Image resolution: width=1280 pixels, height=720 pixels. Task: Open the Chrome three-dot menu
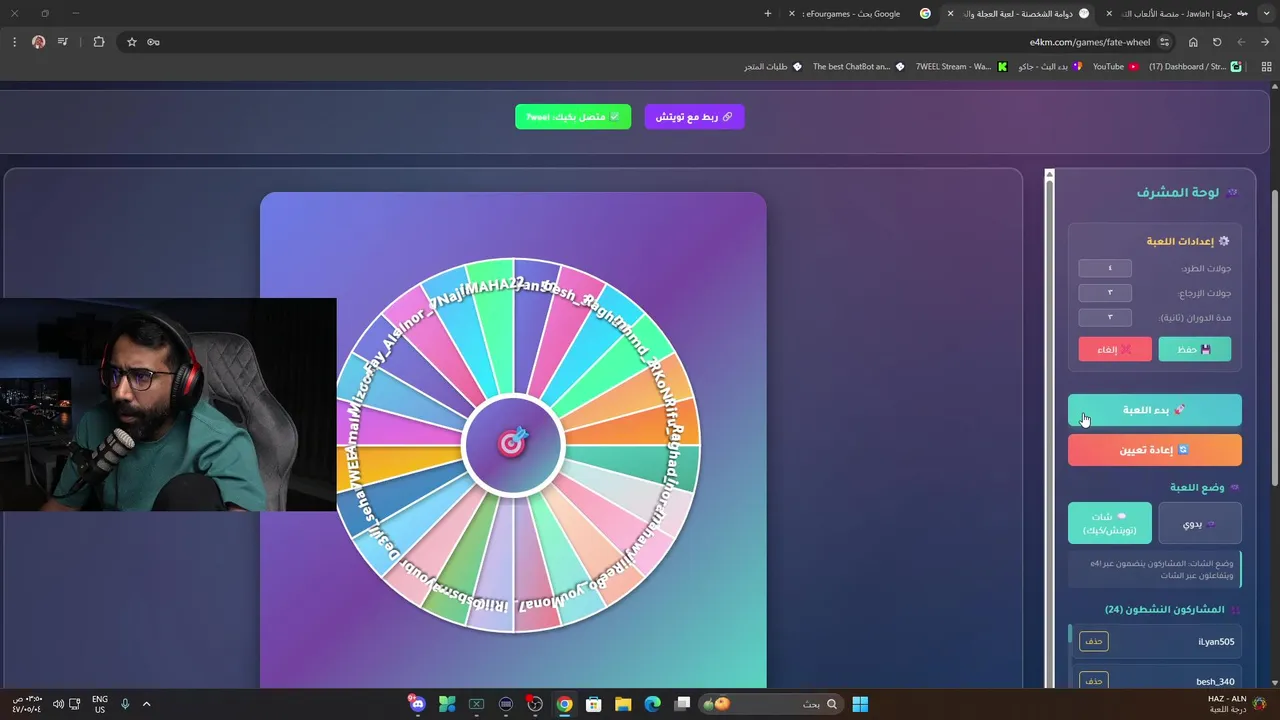pos(14,42)
